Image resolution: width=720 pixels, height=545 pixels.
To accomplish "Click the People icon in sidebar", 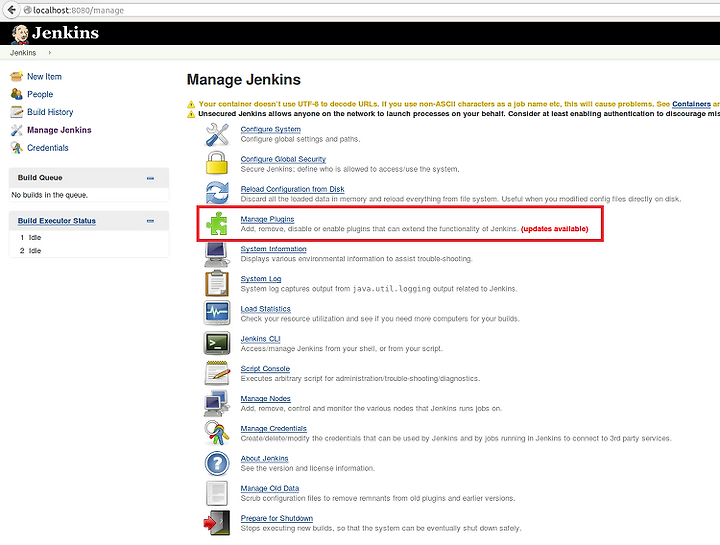I will pyautogui.click(x=17, y=94).
